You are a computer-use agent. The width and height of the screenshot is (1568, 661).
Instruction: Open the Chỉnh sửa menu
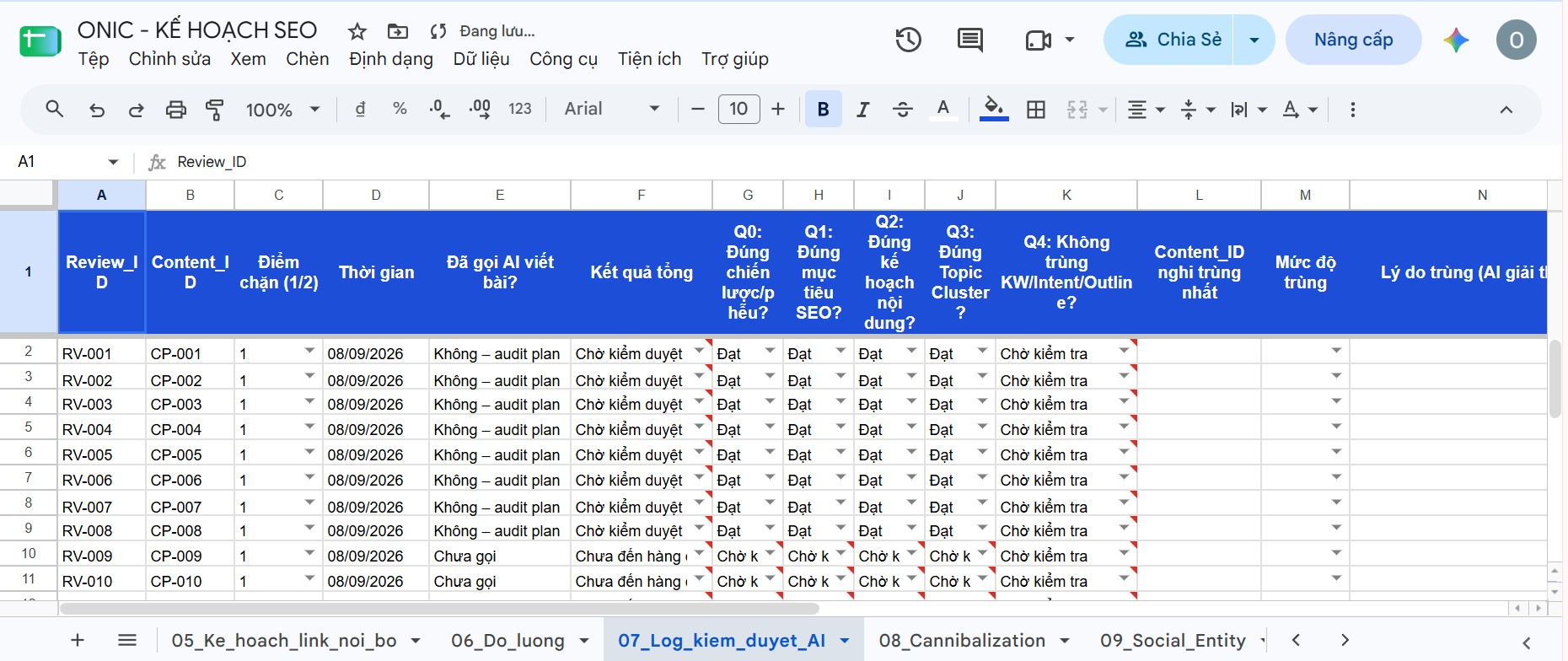(169, 59)
